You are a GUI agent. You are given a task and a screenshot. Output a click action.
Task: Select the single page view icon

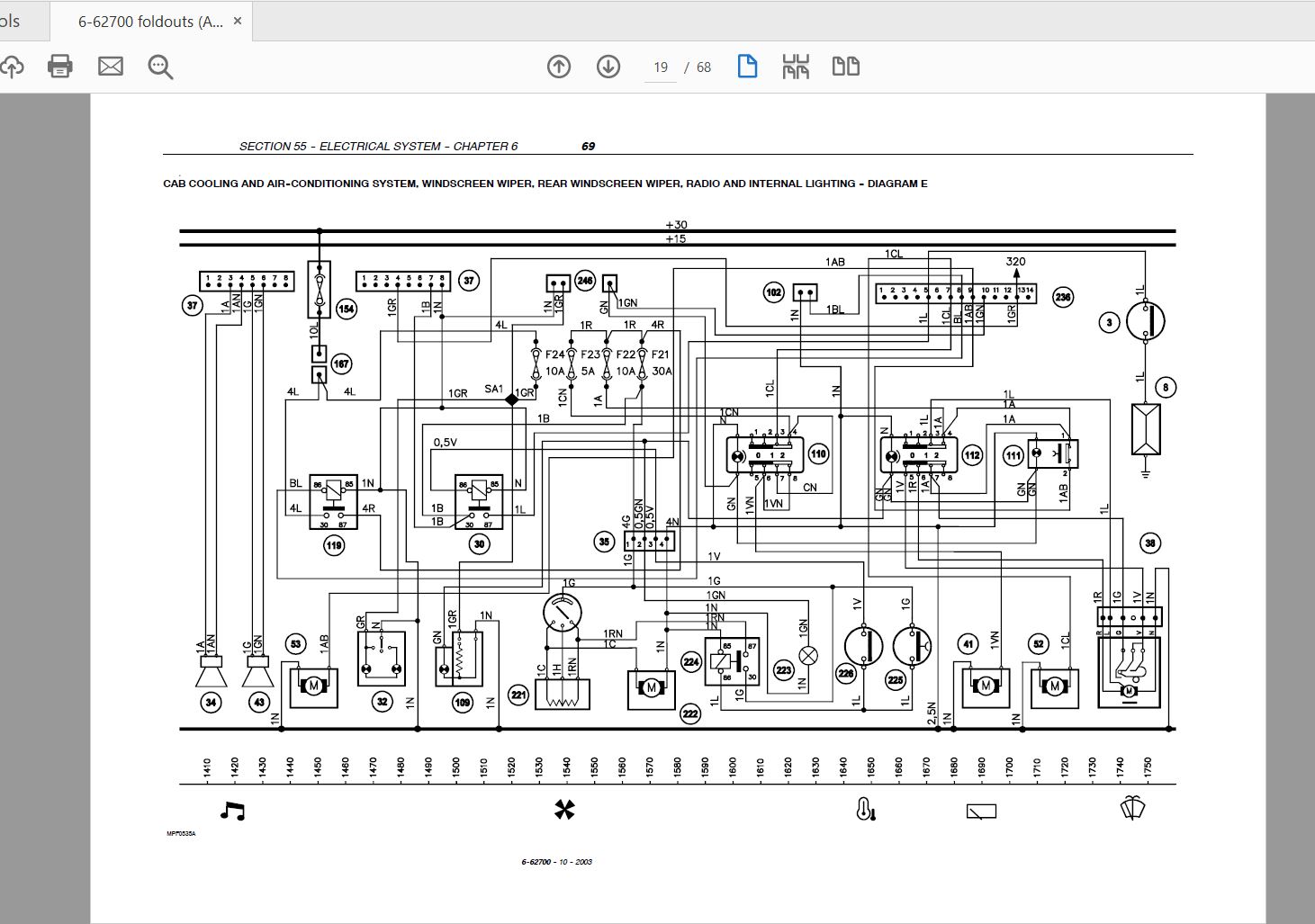click(x=747, y=67)
